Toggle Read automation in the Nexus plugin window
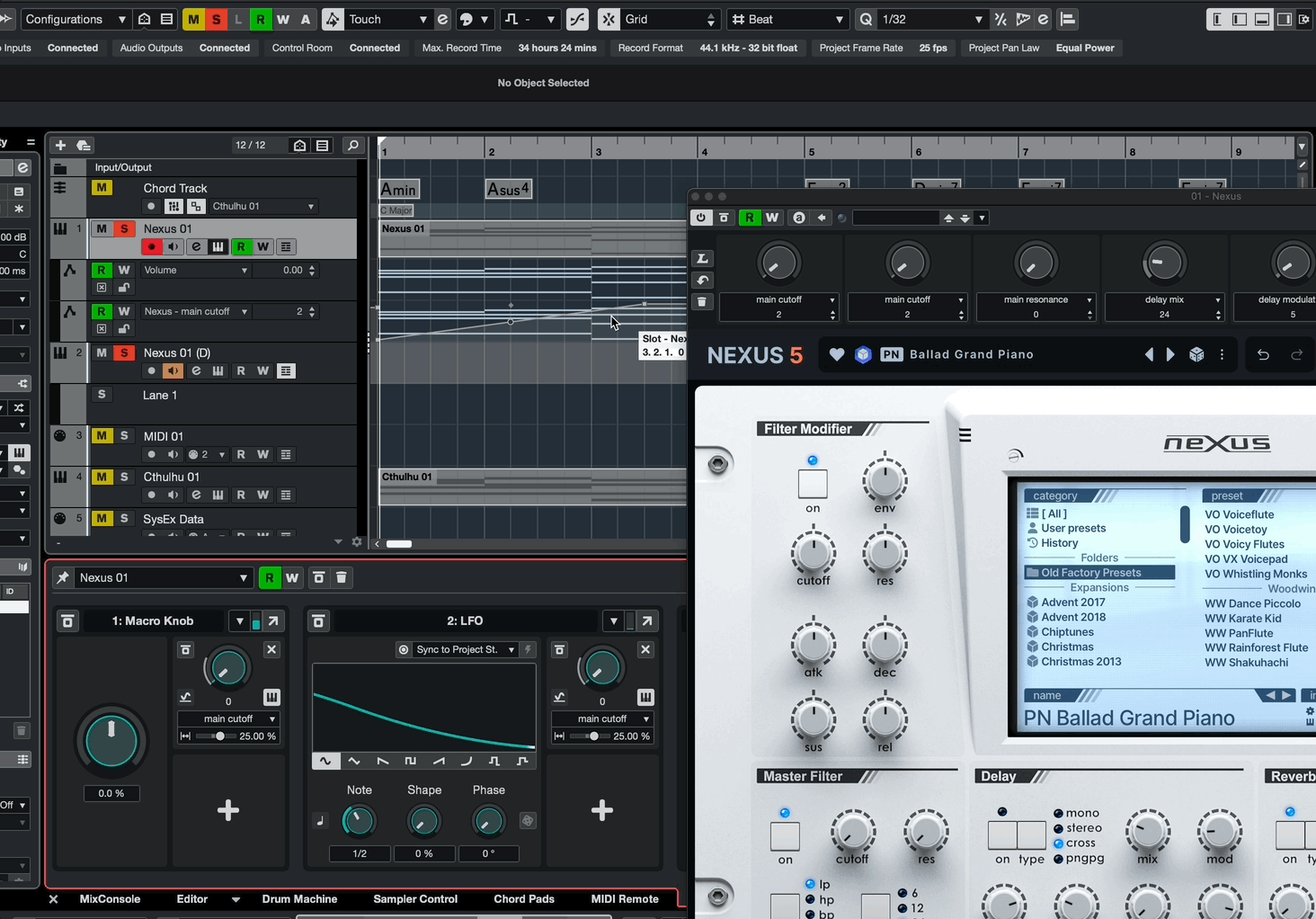 749,218
